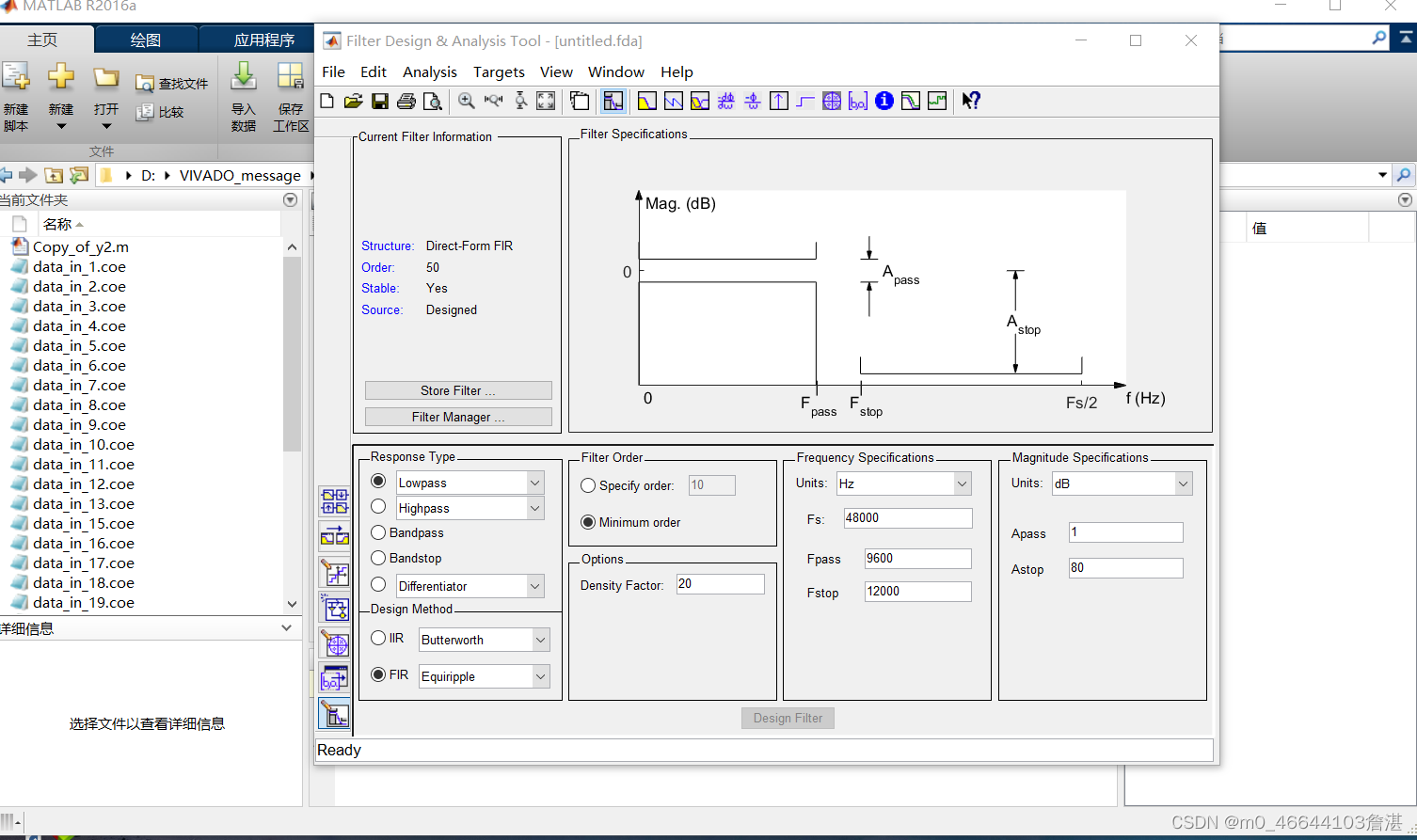Click the Store Filter button
This screenshot has height=840, width=1417.
[x=458, y=390]
